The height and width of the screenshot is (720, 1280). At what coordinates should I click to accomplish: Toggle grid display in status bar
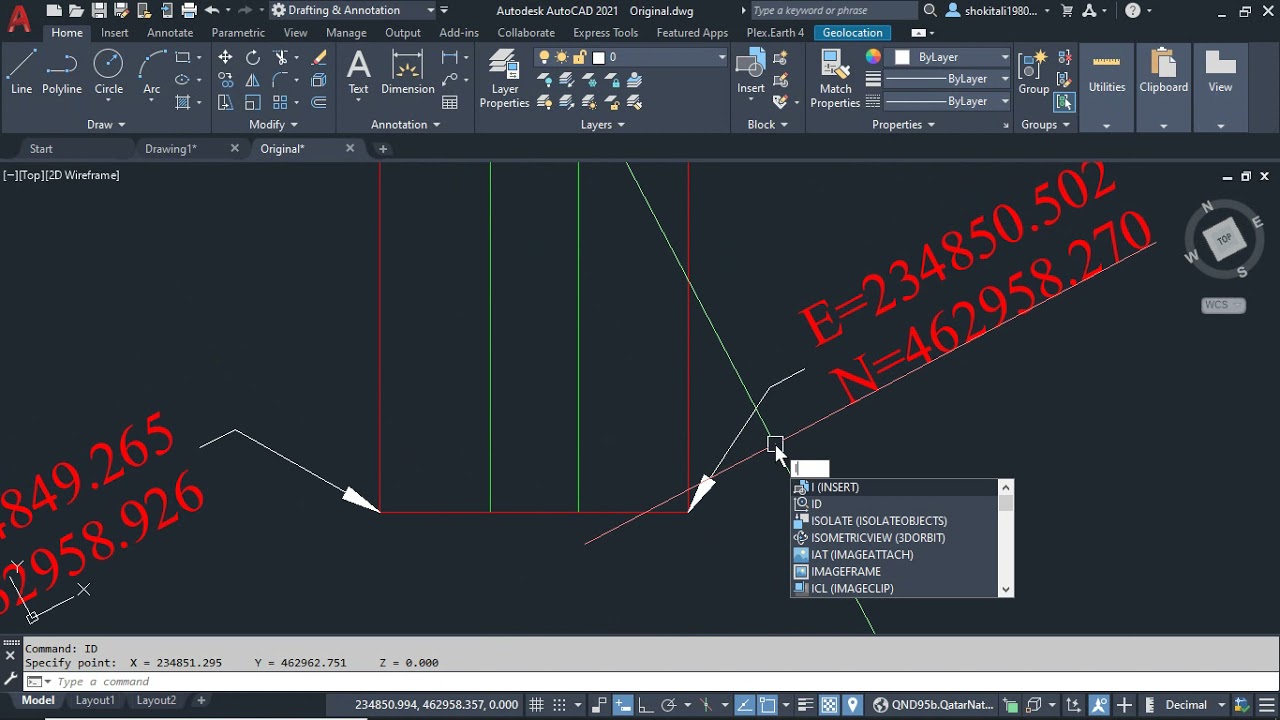536,705
